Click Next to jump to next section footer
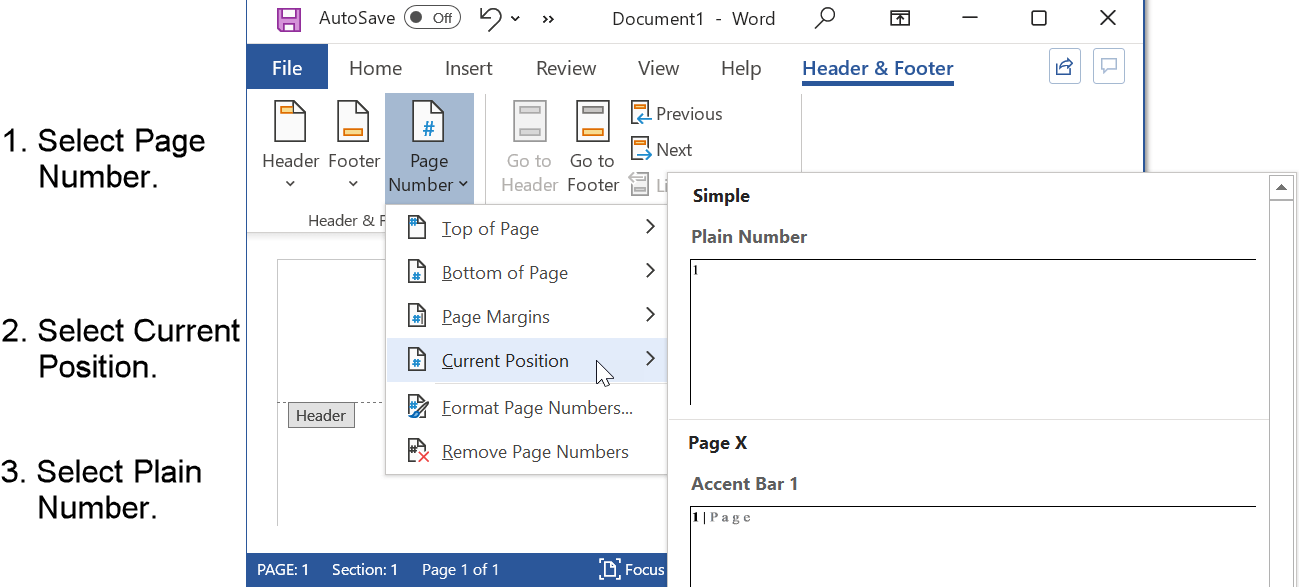Viewport: 1299px width, 587px height. [663, 149]
